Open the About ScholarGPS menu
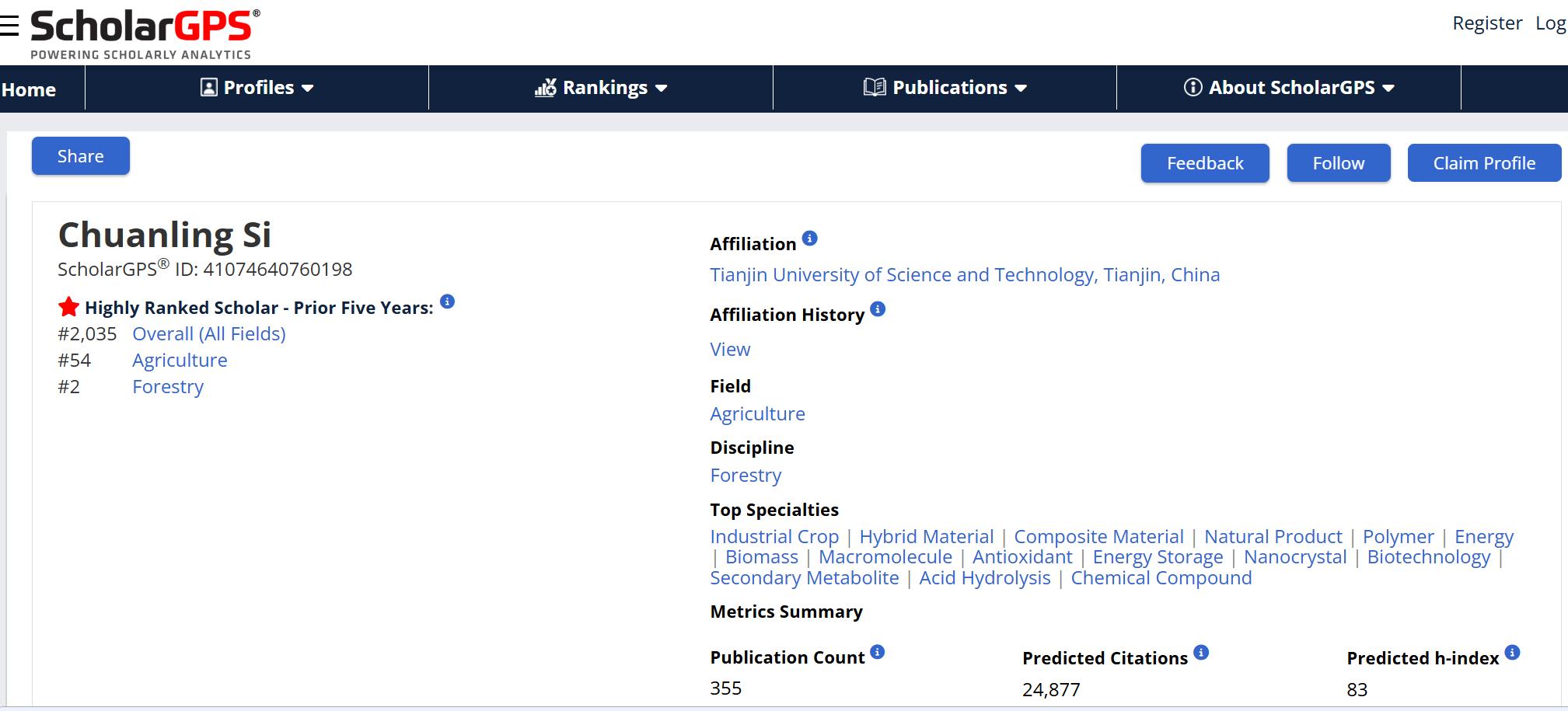This screenshot has width=1568, height=711. coord(1288,88)
